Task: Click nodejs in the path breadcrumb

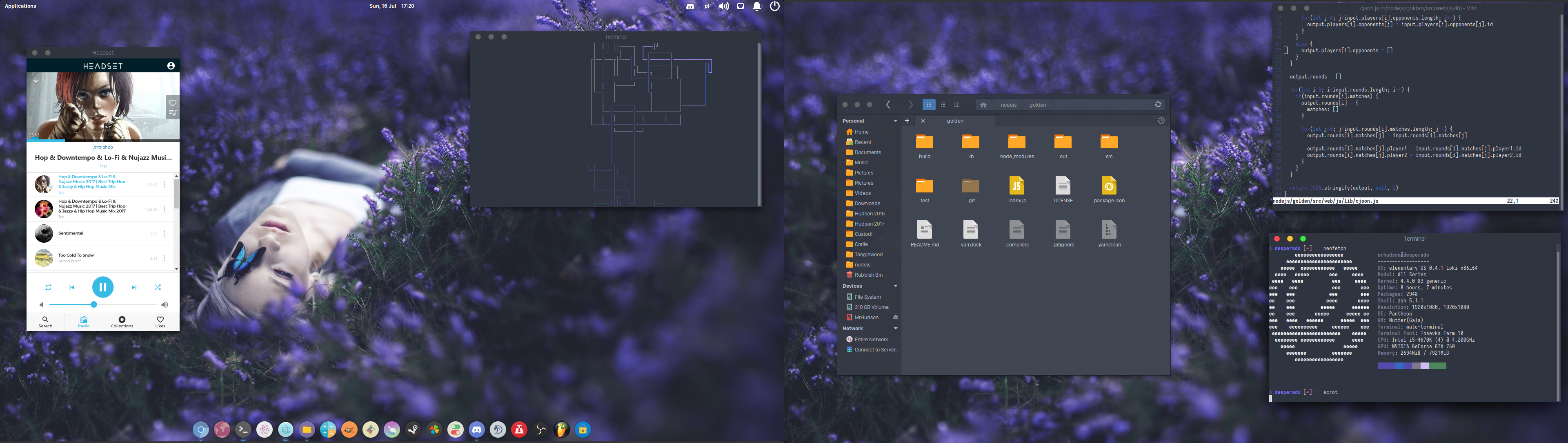Action: coord(1009,105)
